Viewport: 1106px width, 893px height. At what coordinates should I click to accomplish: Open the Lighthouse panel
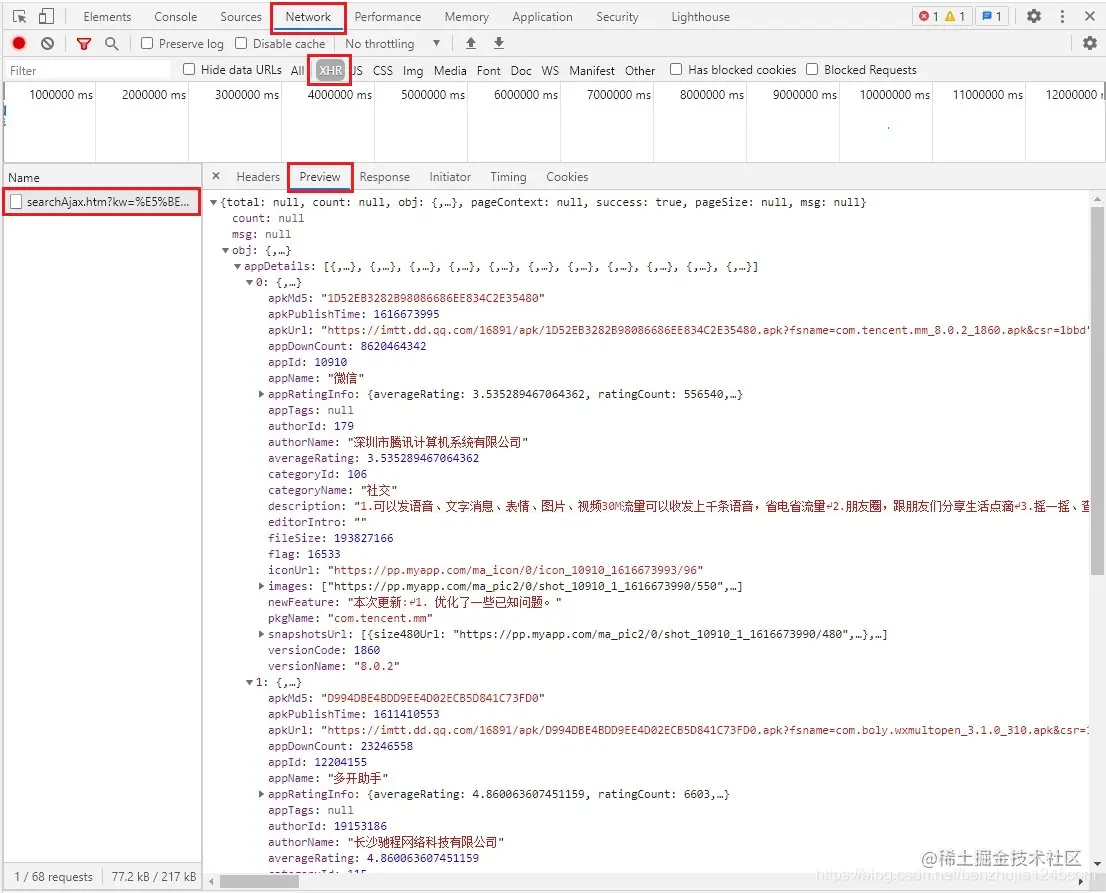pyautogui.click(x=700, y=17)
